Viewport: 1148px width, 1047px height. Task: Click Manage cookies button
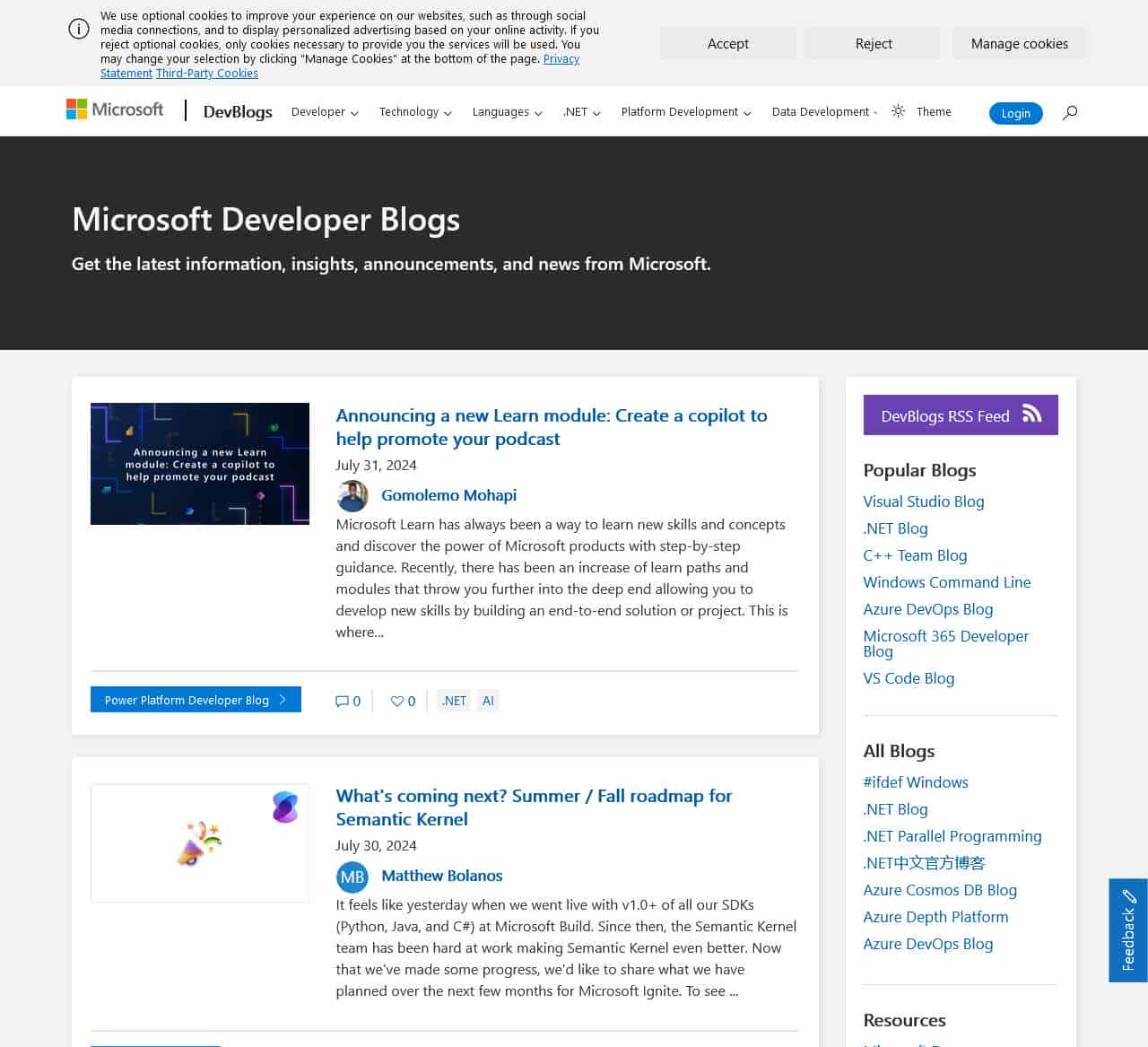[1020, 43]
